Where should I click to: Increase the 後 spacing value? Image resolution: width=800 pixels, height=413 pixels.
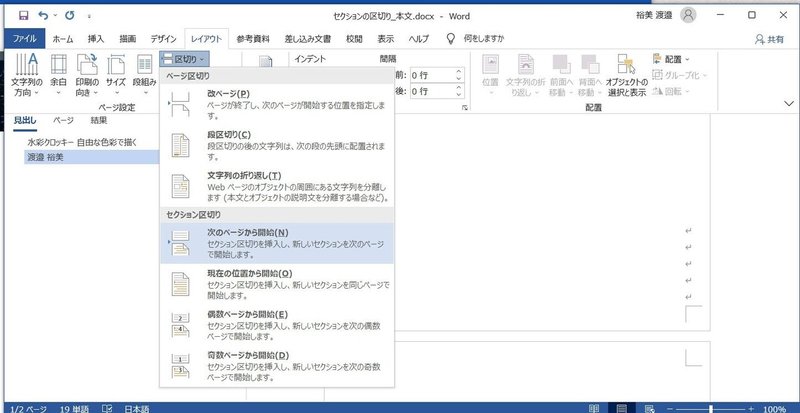click(x=459, y=87)
